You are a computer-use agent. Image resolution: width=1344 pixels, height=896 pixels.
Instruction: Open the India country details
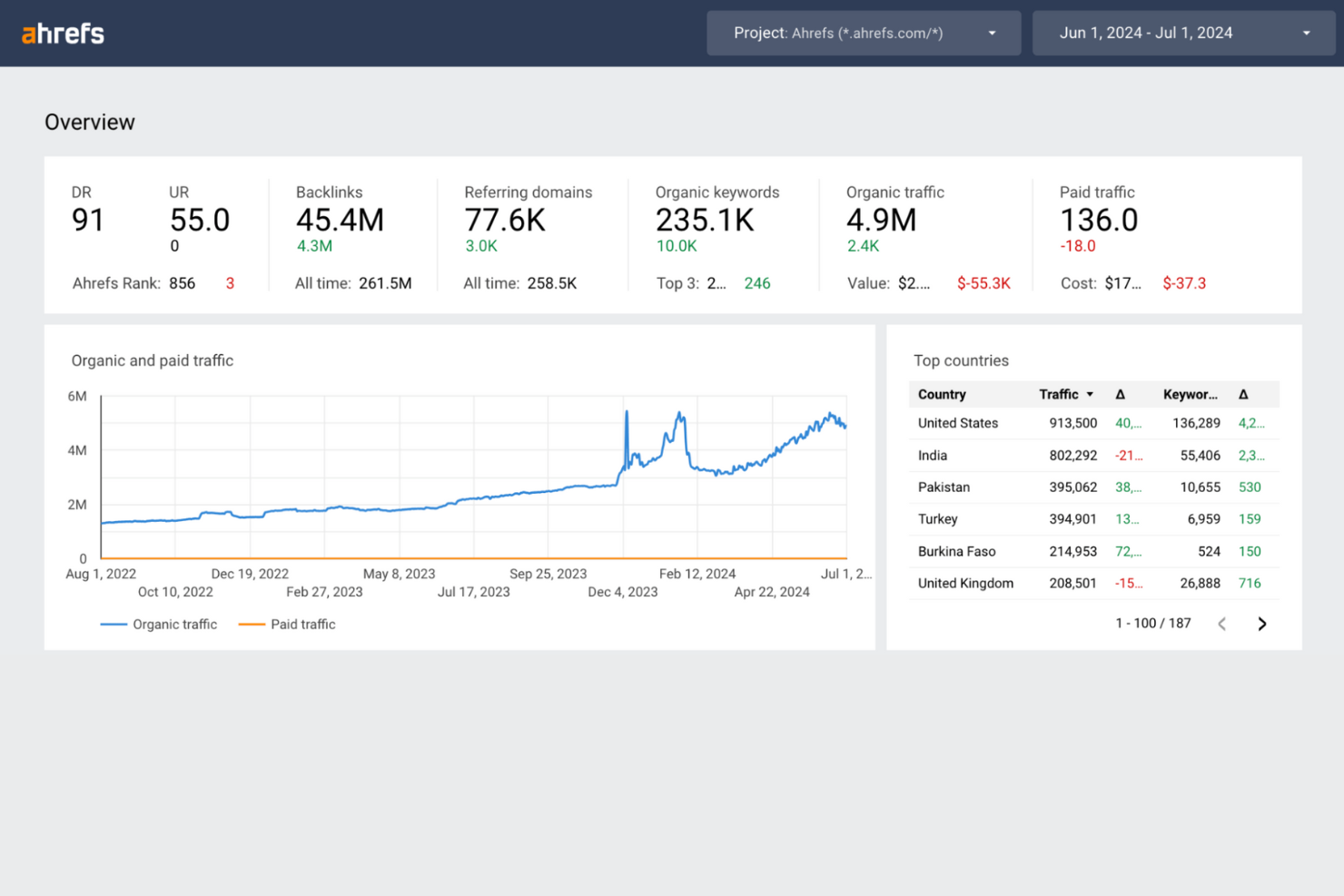[x=932, y=455]
